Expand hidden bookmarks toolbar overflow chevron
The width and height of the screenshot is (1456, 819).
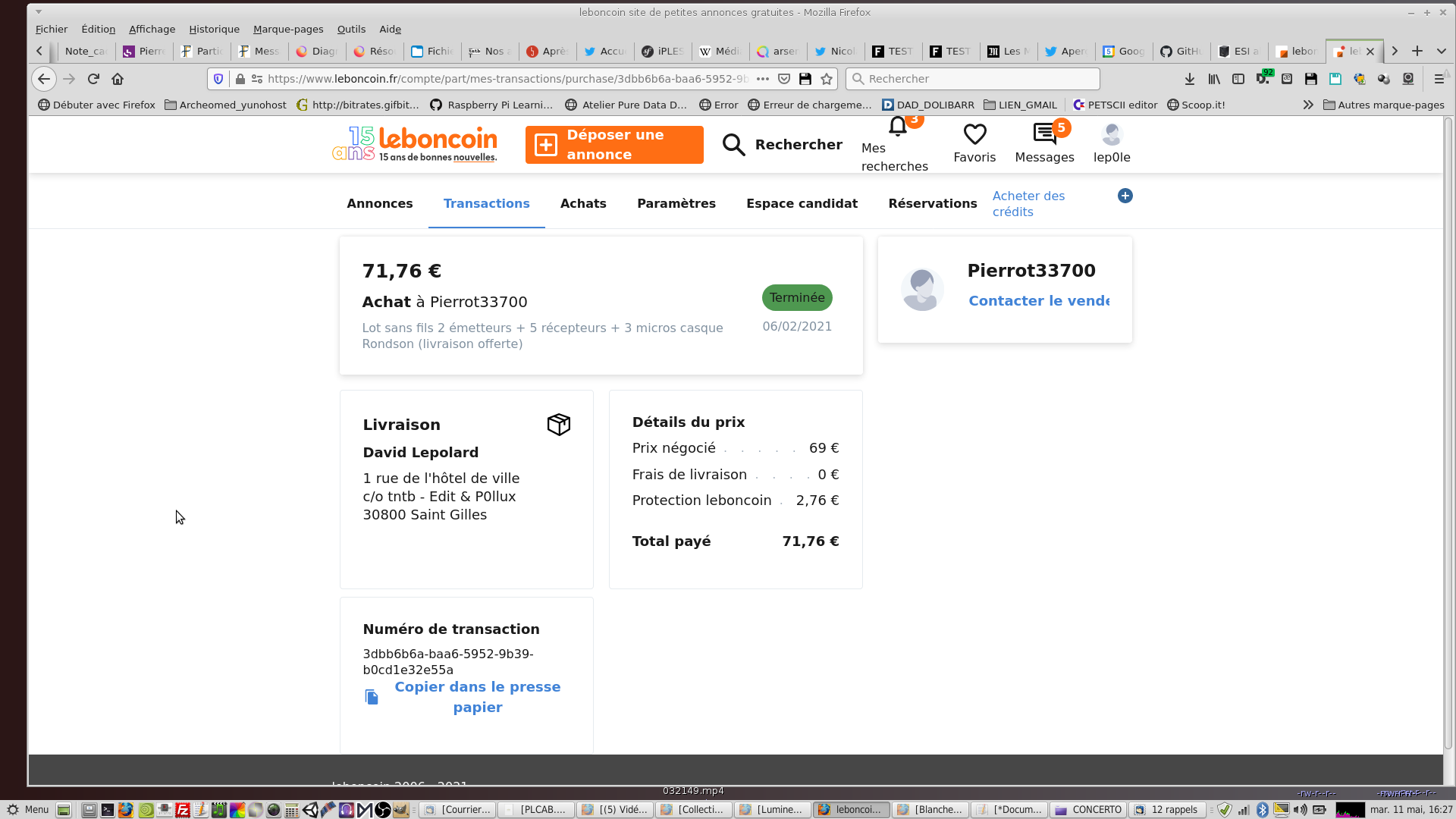pyautogui.click(x=1308, y=105)
